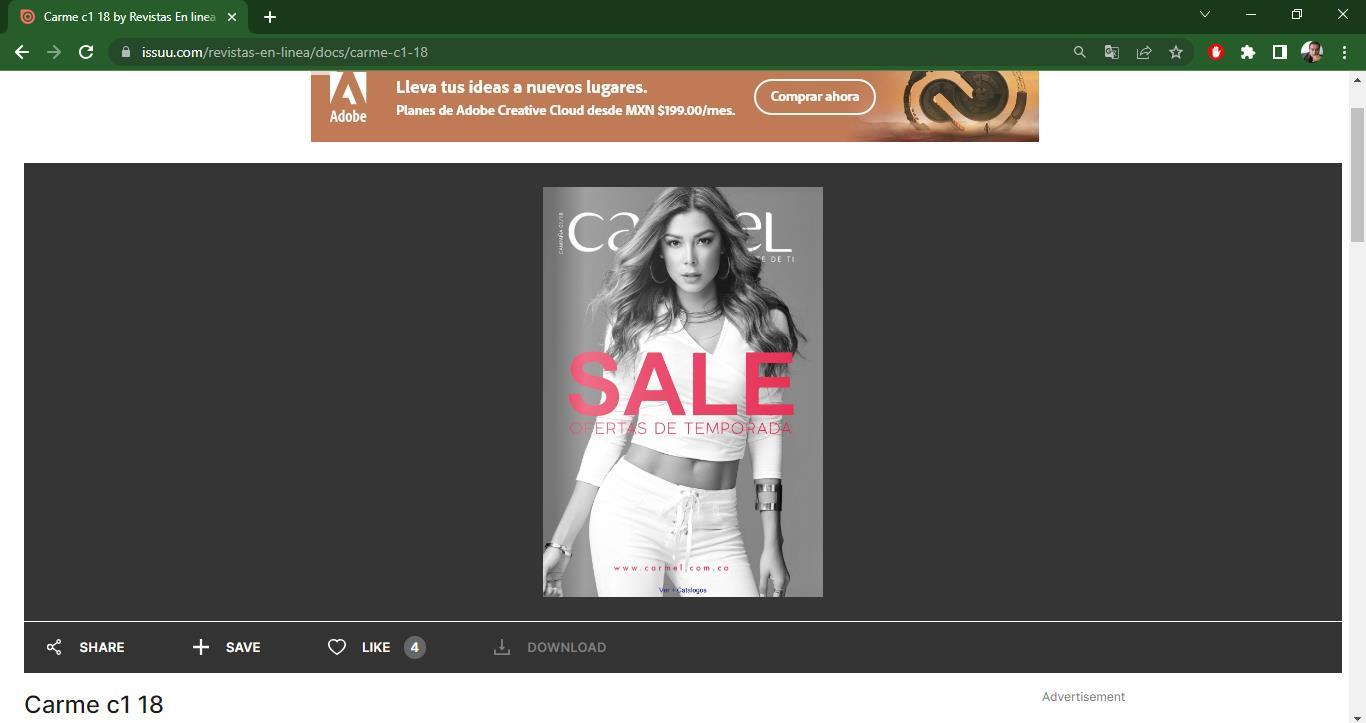Expand the tab search chevron
Image resolution: width=1366 pixels, height=723 pixels.
[1205, 14]
